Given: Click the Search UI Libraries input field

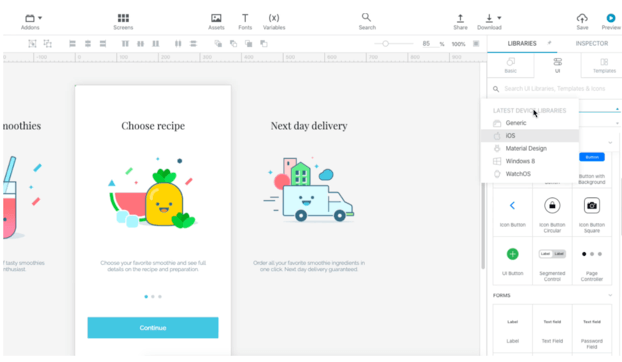Looking at the screenshot, I should pyautogui.click(x=555, y=88).
